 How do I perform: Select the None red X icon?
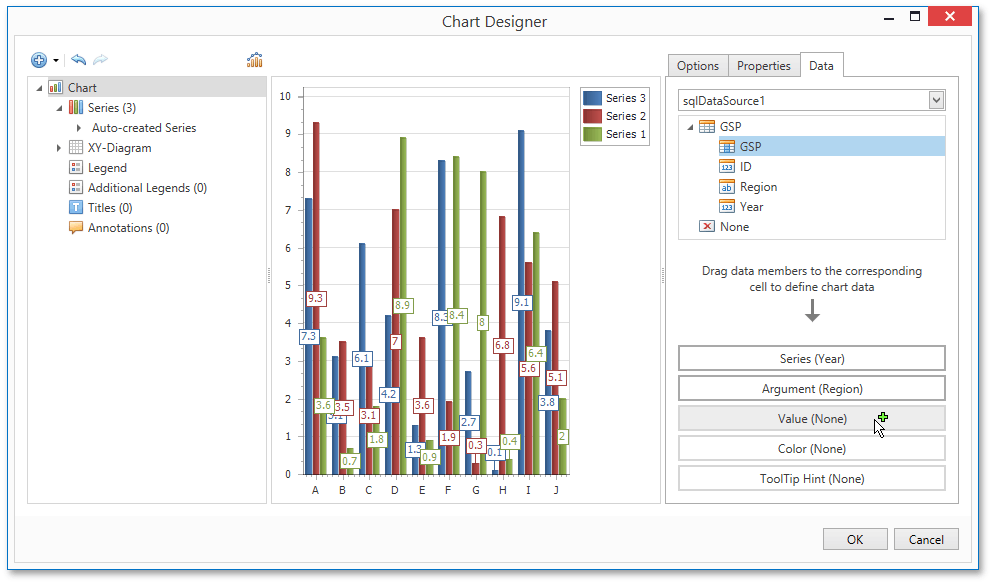point(707,226)
